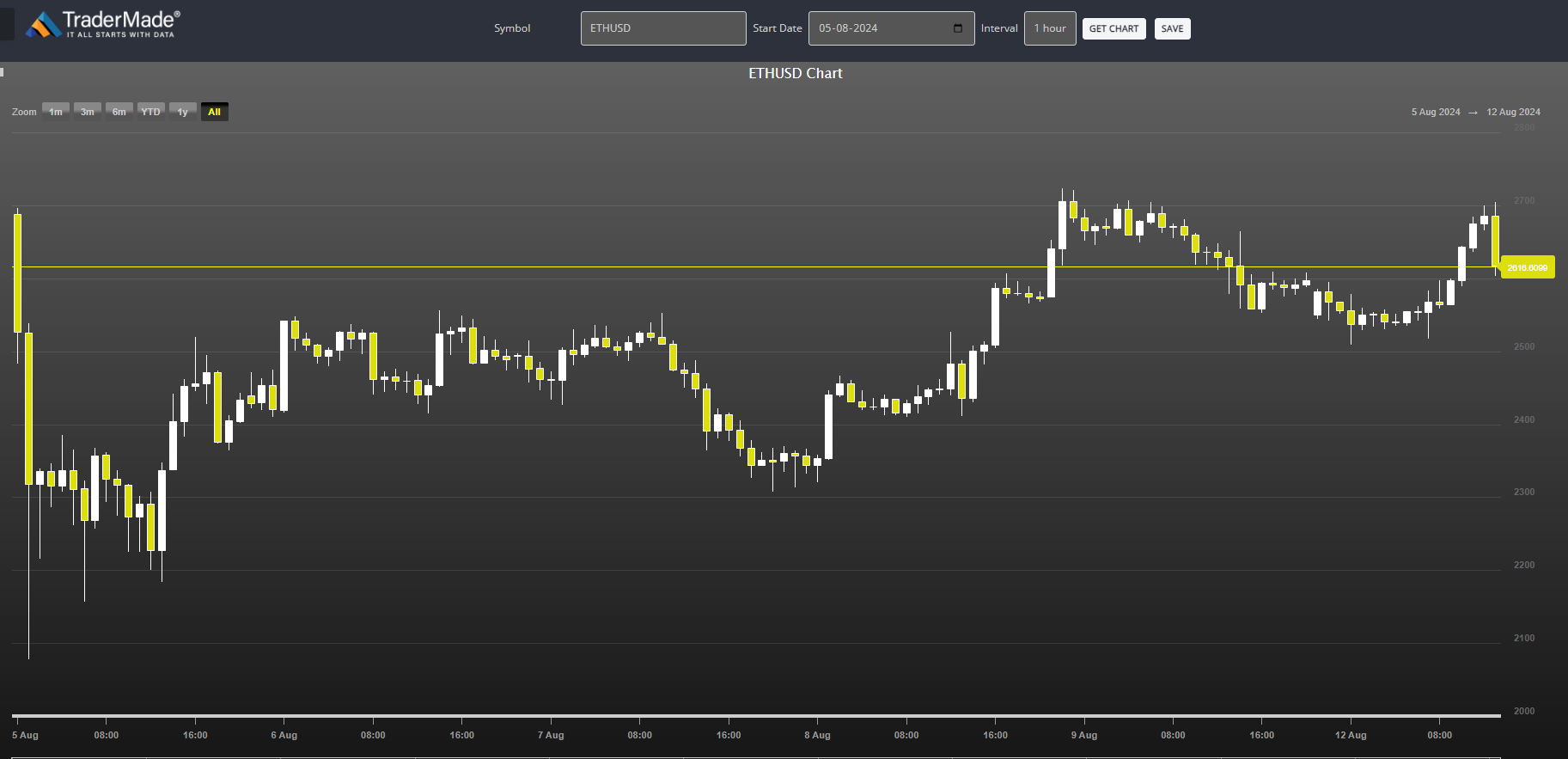The image size is (1568, 759).
Task: Click the Start Date label
Action: [x=778, y=28]
